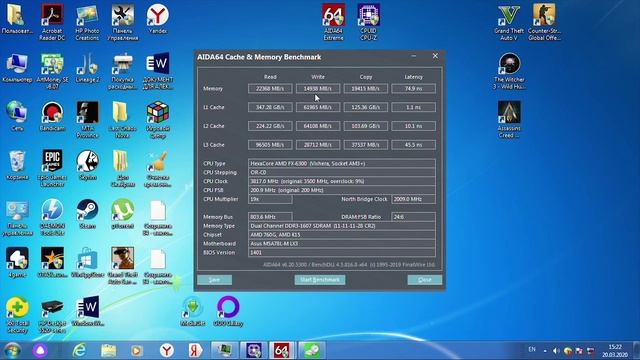Open the HP Photo Creations shortcut
This screenshot has width=640, height=360.
click(x=87, y=22)
